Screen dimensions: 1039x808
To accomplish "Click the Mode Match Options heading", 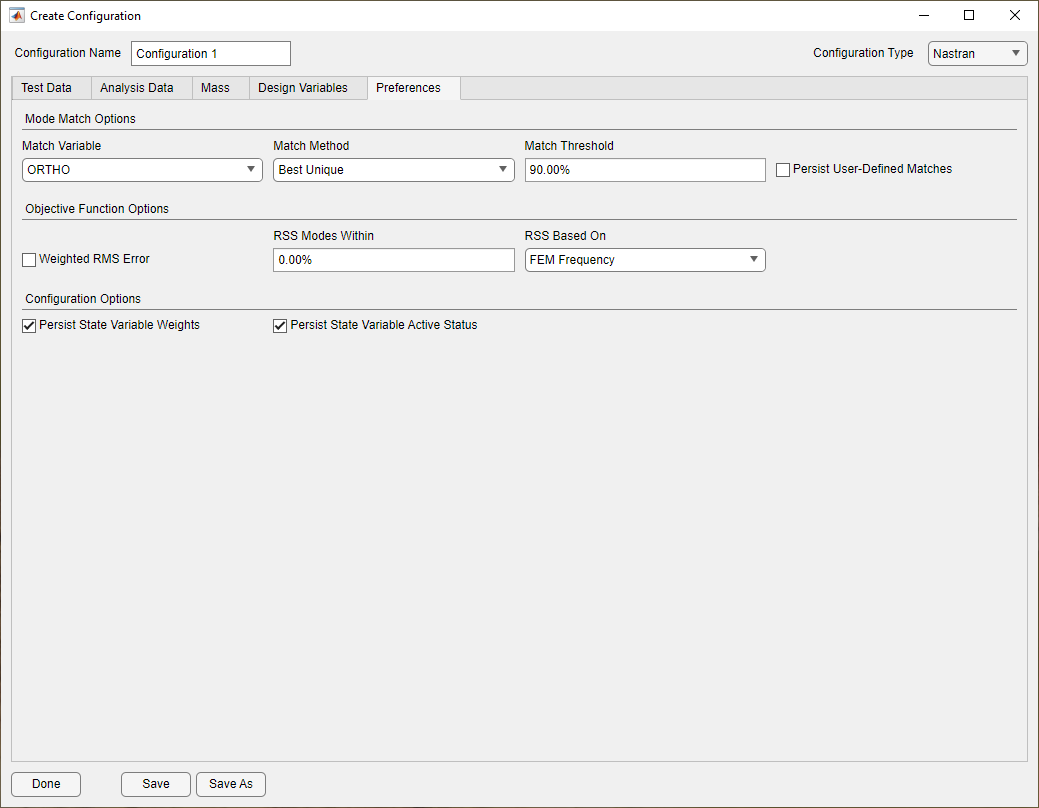I will [x=80, y=119].
